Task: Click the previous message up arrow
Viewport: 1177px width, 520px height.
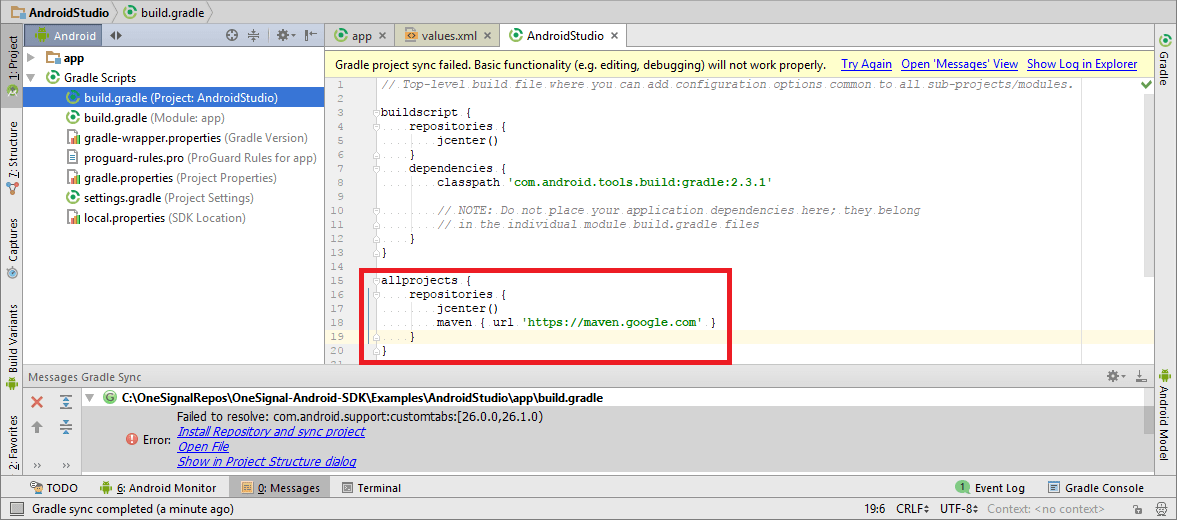Action: tap(37, 427)
